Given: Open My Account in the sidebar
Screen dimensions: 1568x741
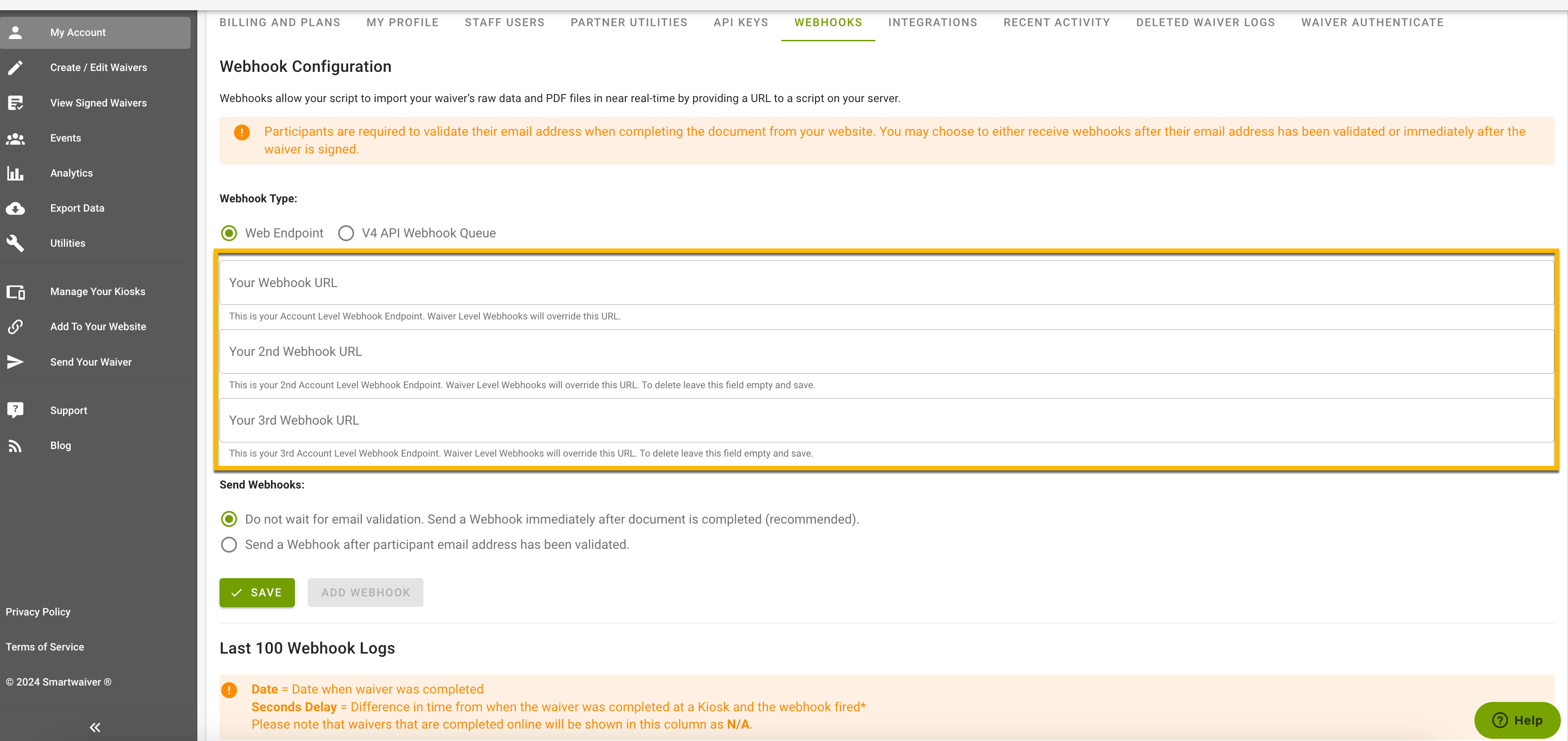Looking at the screenshot, I should pyautogui.click(x=96, y=32).
